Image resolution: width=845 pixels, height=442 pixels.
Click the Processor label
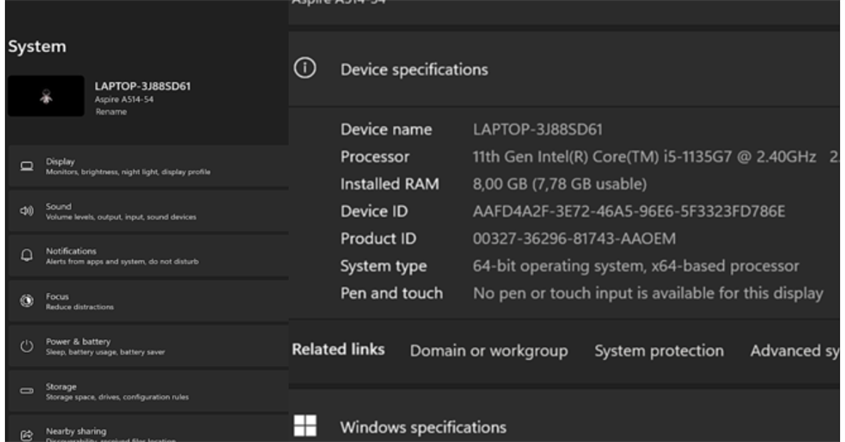click(x=375, y=157)
